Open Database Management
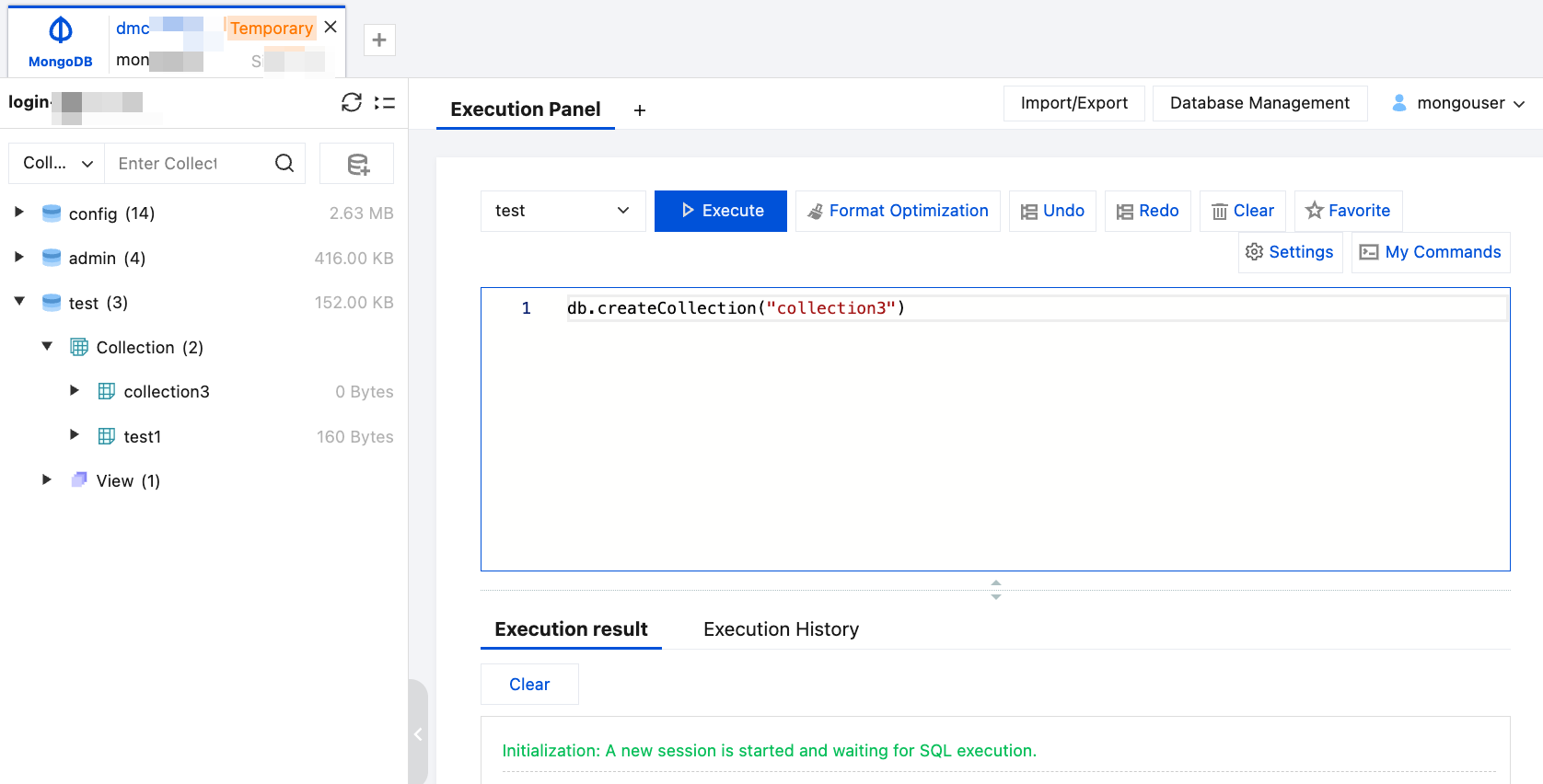 point(1259,103)
